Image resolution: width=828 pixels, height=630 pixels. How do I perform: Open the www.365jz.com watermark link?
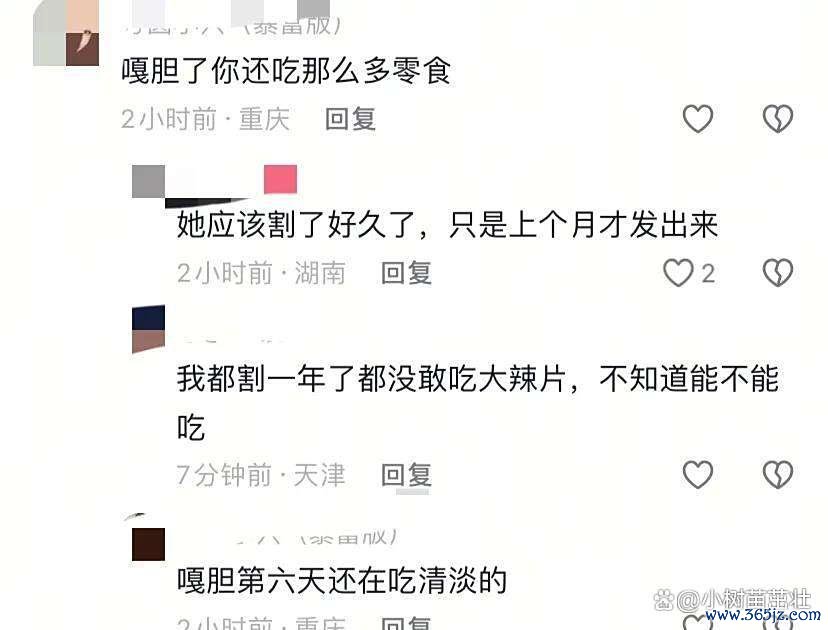click(x=763, y=615)
